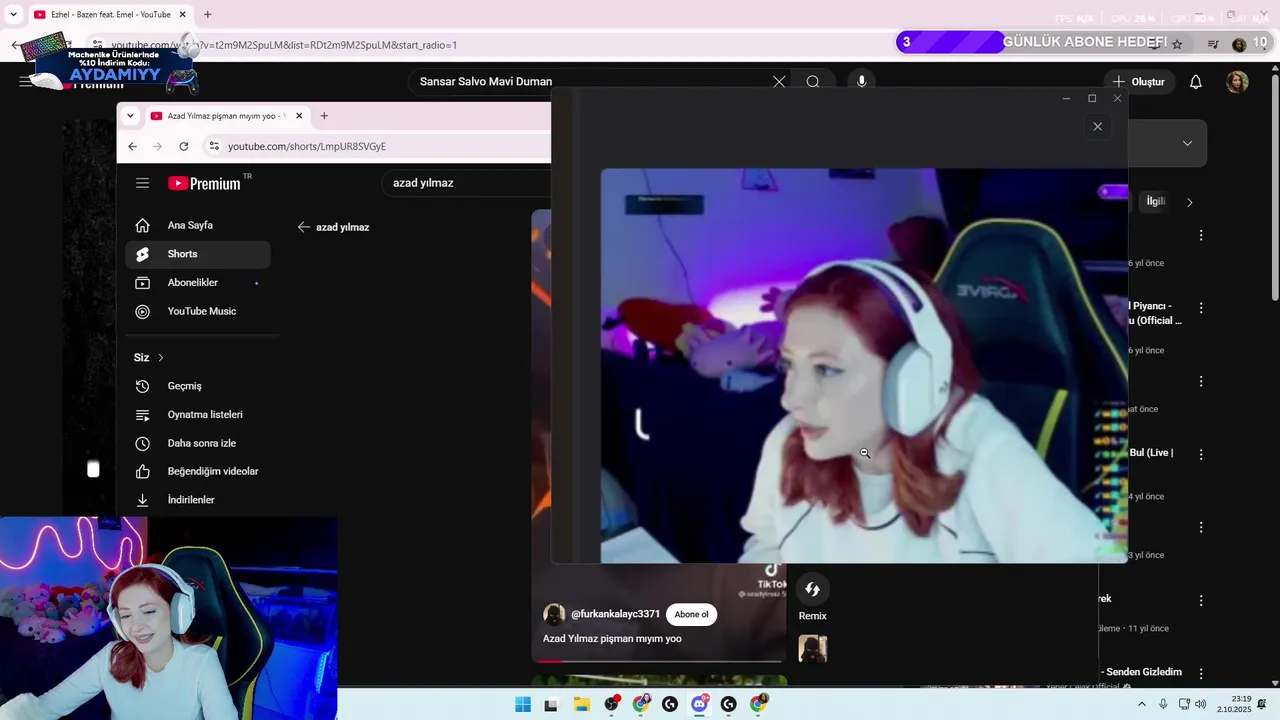Image resolution: width=1280 pixels, height=720 pixels.
Task: Open Geçmiş history item
Action: pyautogui.click(x=198, y=386)
